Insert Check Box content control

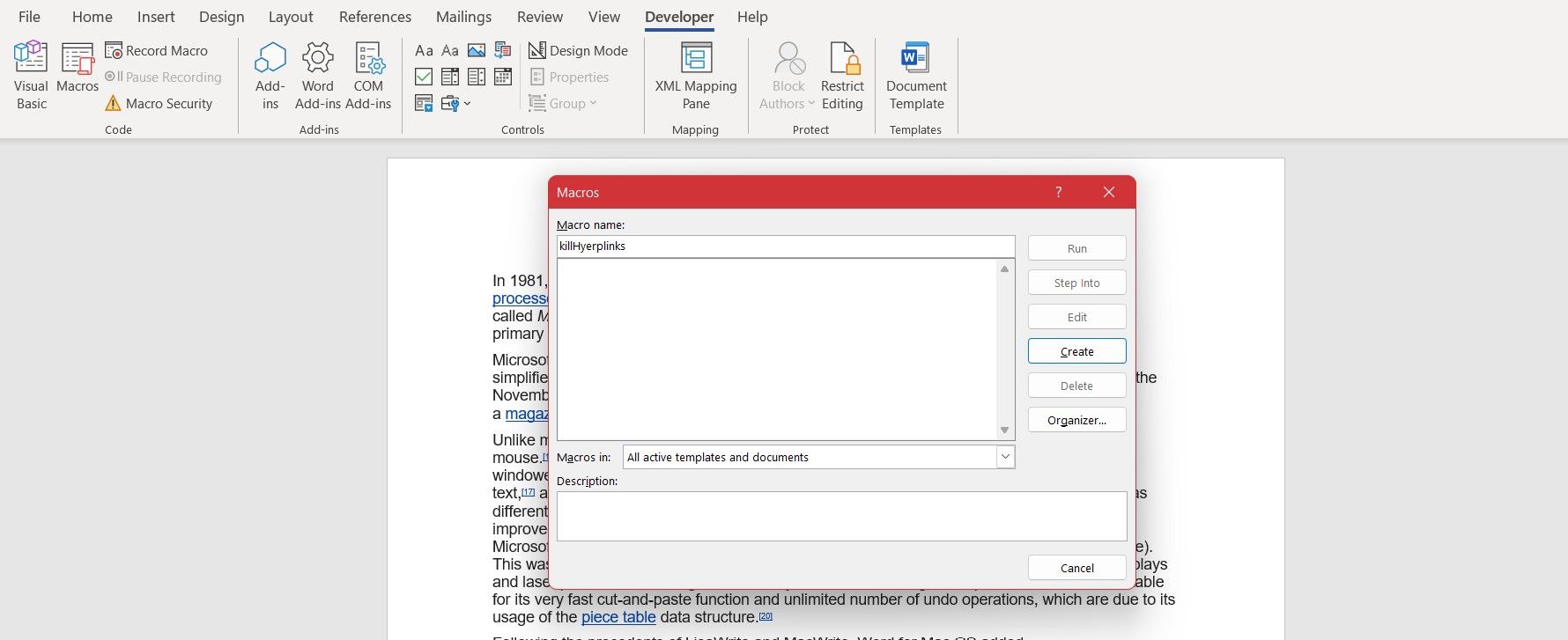point(424,77)
